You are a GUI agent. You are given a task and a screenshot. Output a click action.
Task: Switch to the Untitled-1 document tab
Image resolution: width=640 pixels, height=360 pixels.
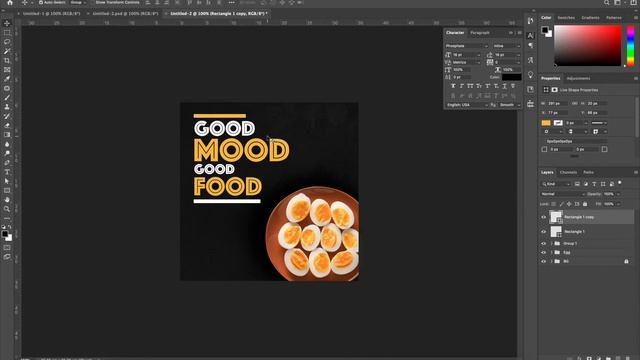click(x=51, y=13)
